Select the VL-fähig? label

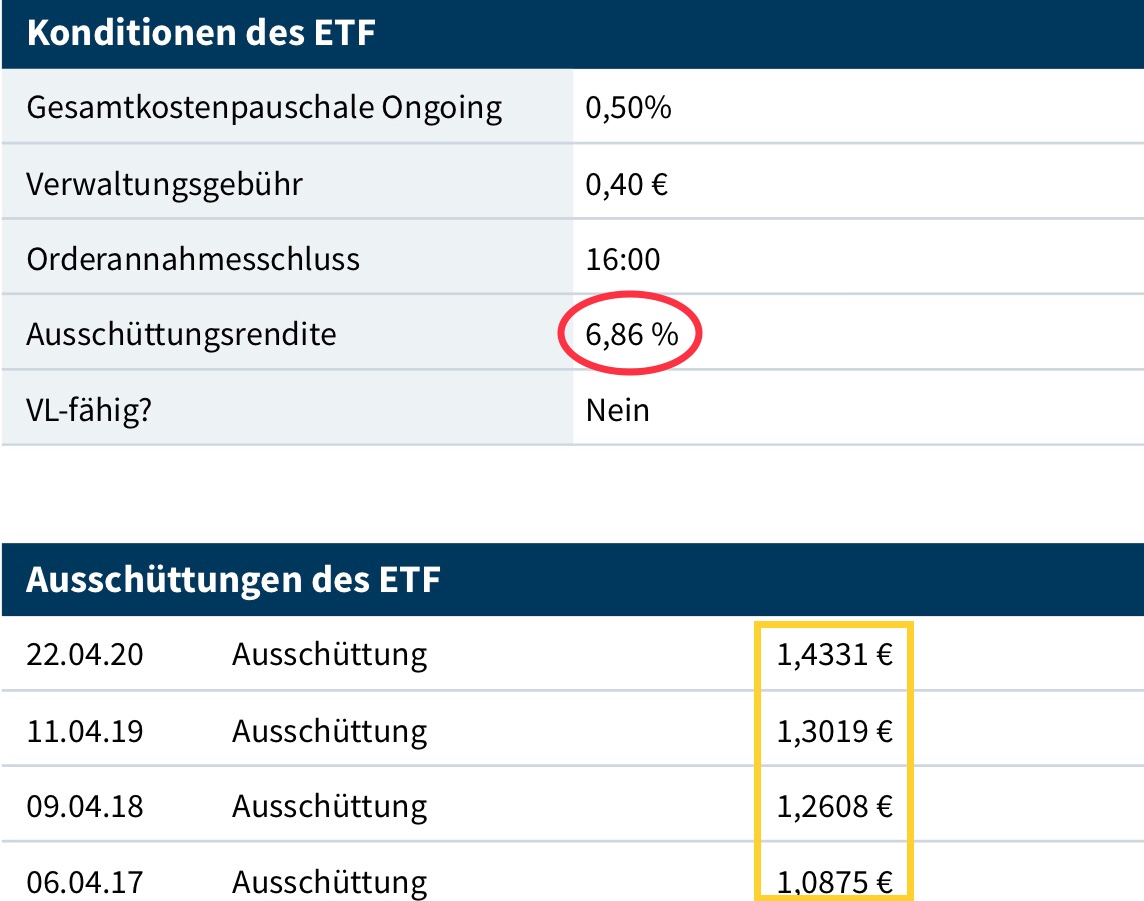click(88, 410)
